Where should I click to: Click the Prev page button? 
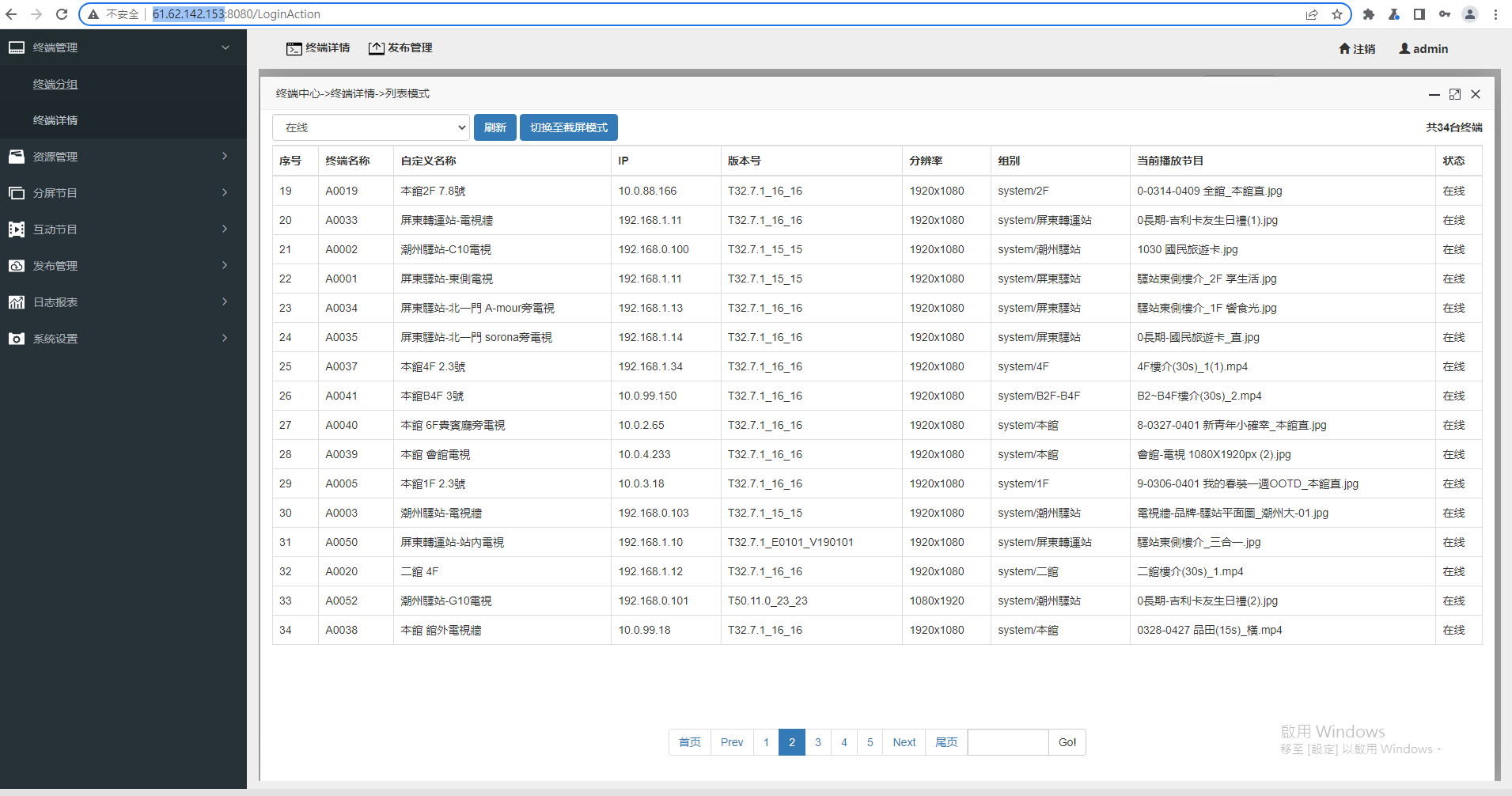732,742
